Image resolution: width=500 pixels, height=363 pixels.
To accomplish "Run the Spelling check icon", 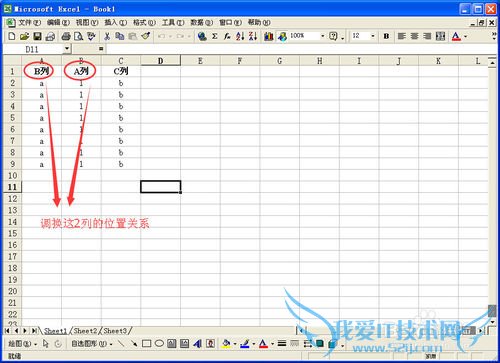I will coord(91,36).
